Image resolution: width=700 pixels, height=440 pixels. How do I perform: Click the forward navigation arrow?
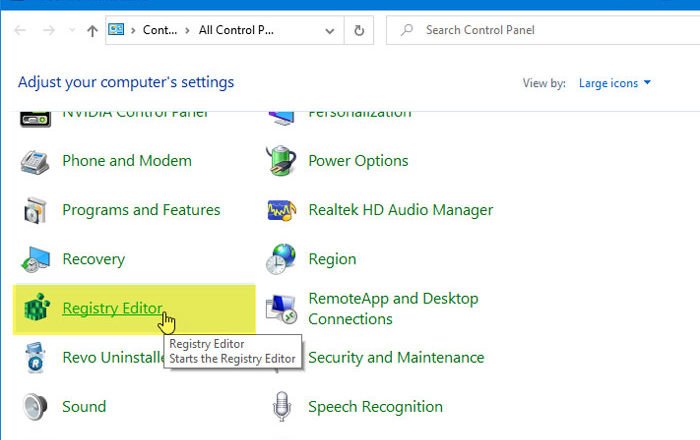tap(49, 30)
